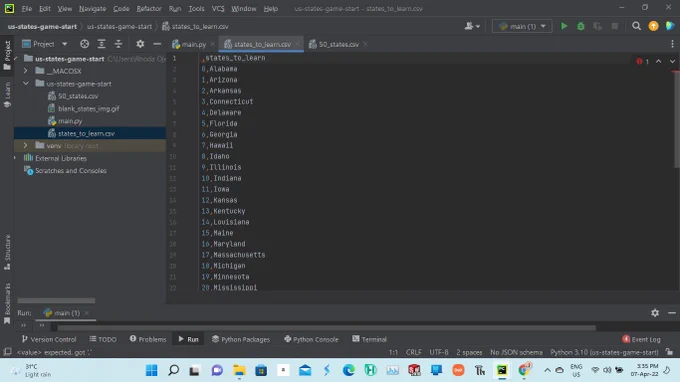680x382 pixels.
Task: Expand the __MACOSX folder
Action: 26,71
